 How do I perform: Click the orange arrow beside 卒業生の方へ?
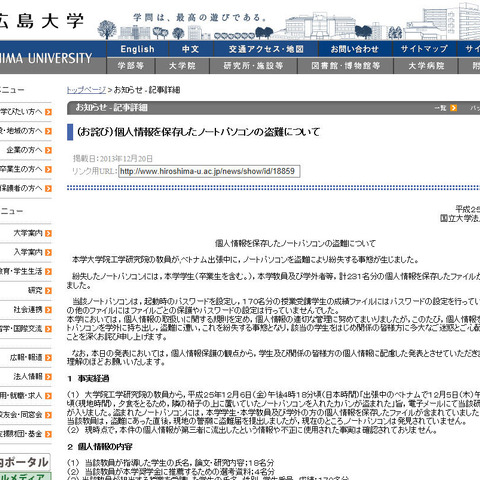(48, 169)
